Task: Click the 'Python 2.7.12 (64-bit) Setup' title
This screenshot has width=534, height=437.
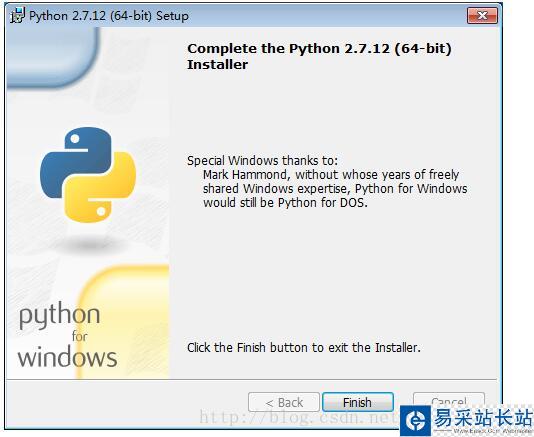Action: [x=109, y=16]
